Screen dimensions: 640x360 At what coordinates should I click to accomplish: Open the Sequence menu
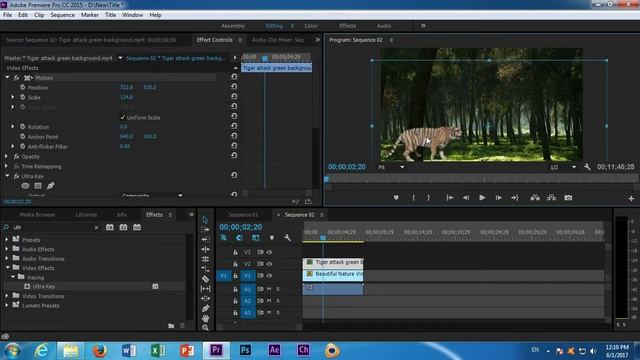pos(62,15)
